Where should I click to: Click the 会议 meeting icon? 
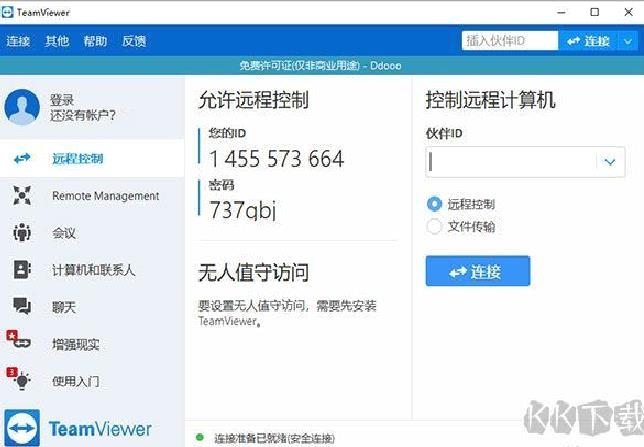(22, 233)
